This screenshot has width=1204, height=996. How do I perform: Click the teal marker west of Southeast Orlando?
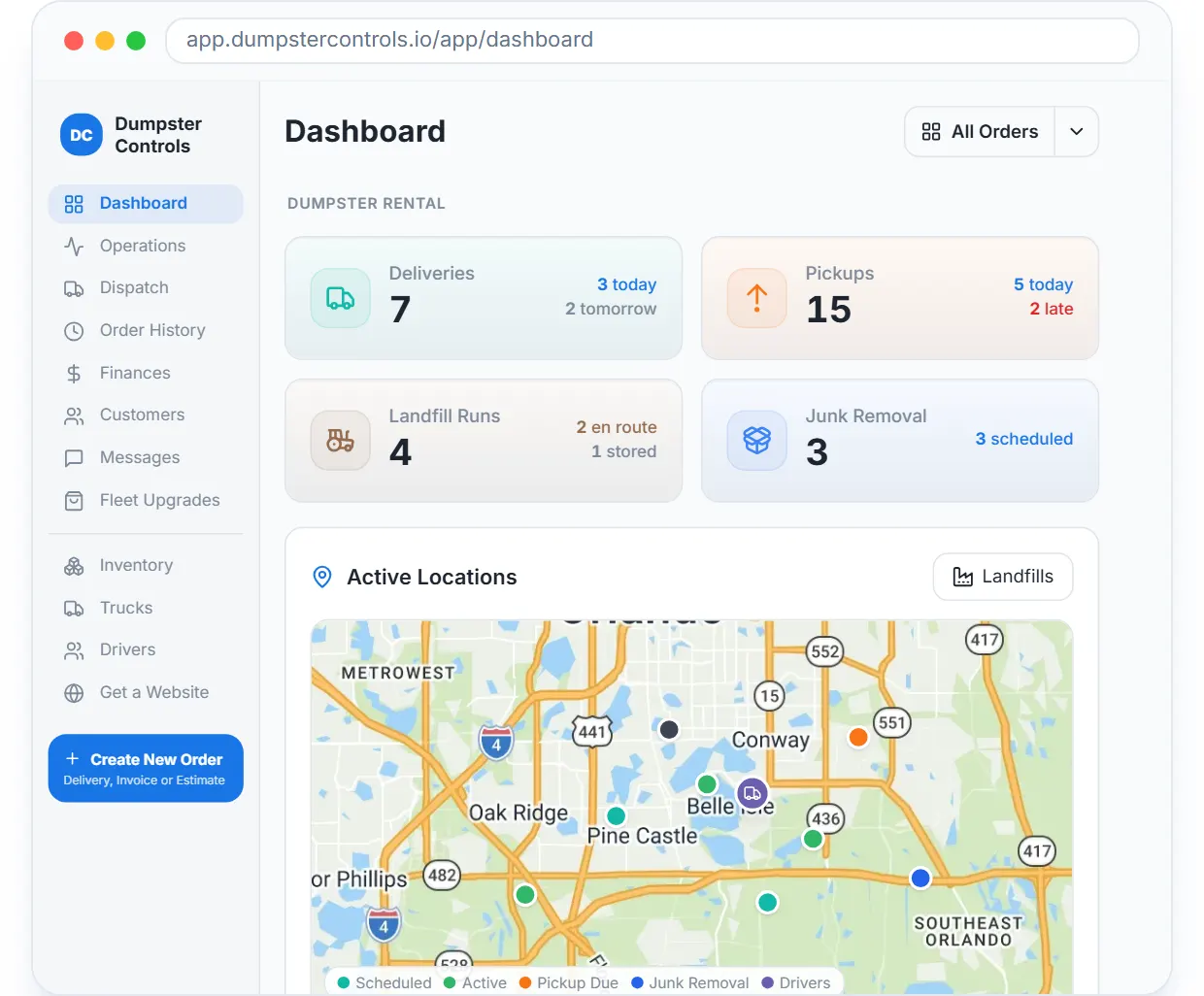[767, 902]
